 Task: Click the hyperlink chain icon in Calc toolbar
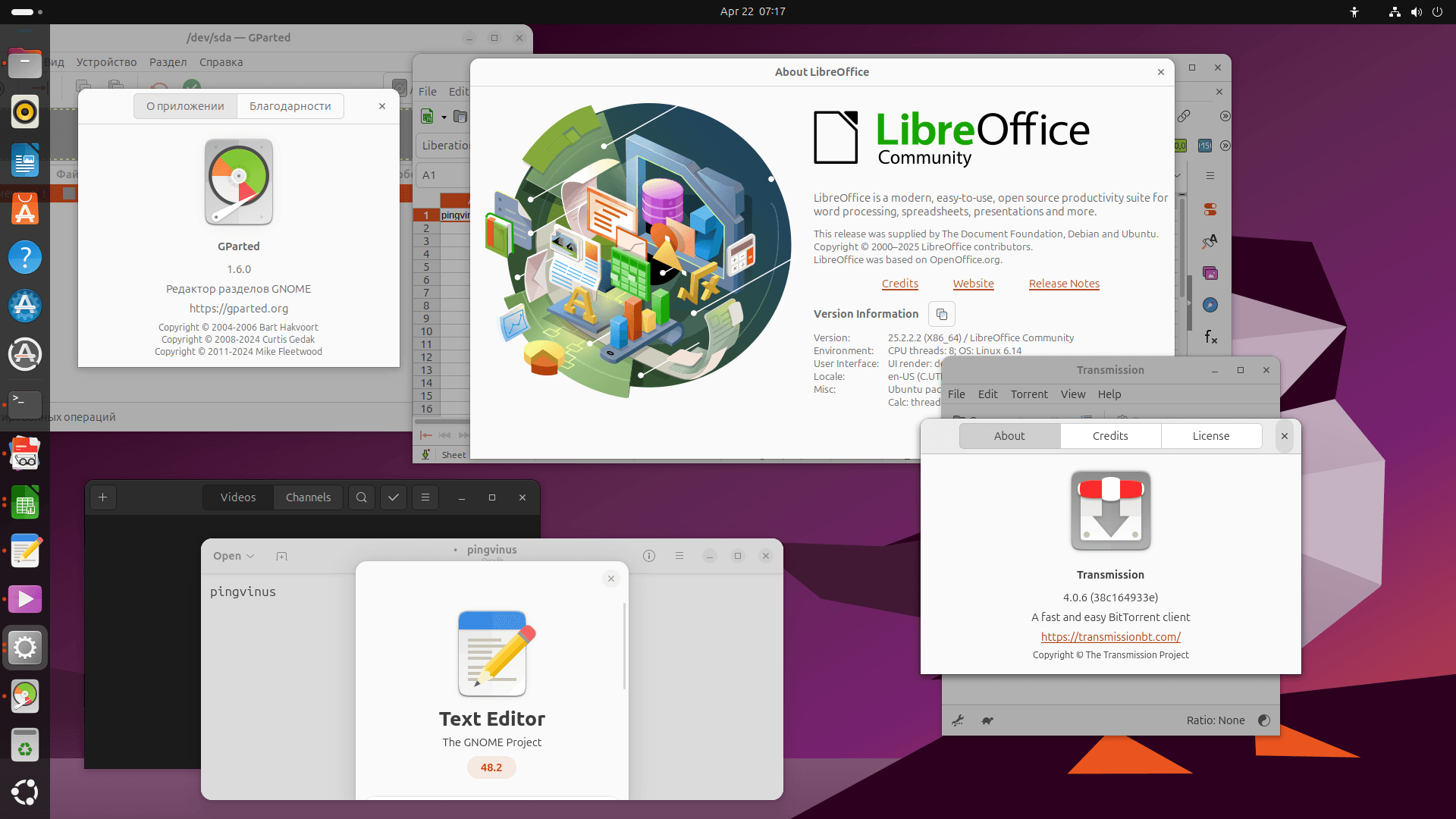coord(1184,116)
